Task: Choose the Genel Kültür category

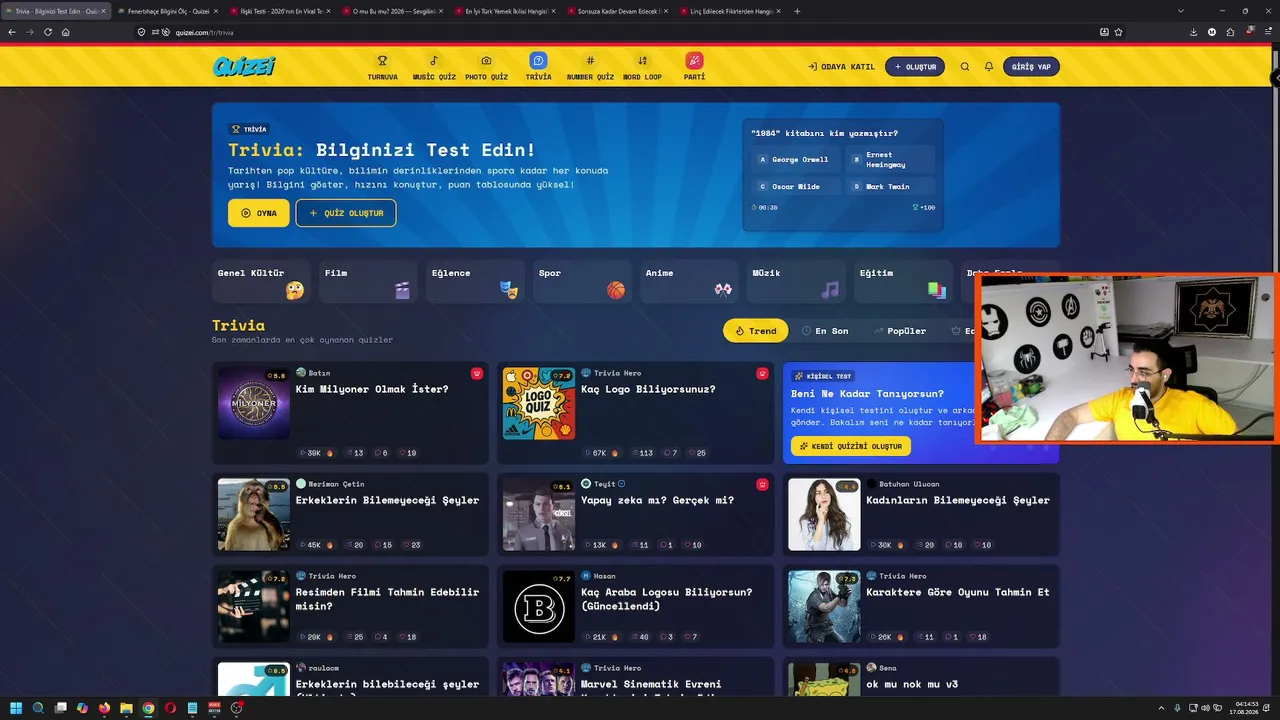Action: (x=262, y=282)
